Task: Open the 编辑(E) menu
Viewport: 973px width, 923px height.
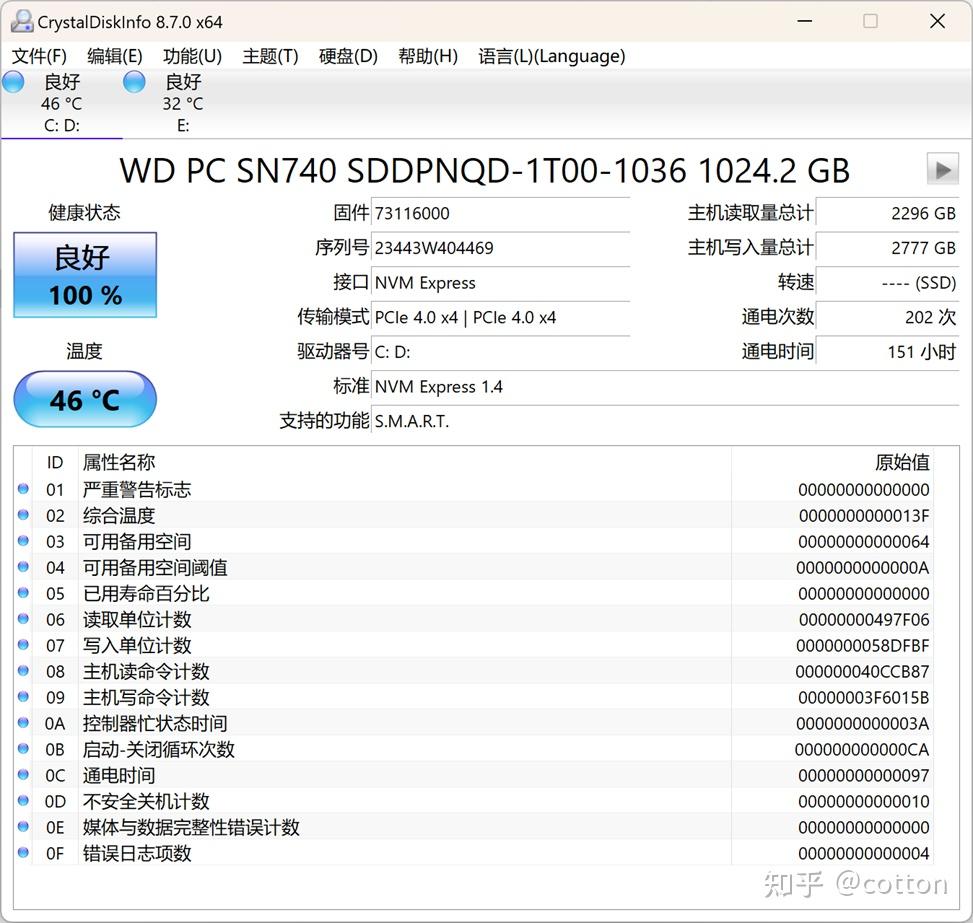Action: [x=115, y=56]
